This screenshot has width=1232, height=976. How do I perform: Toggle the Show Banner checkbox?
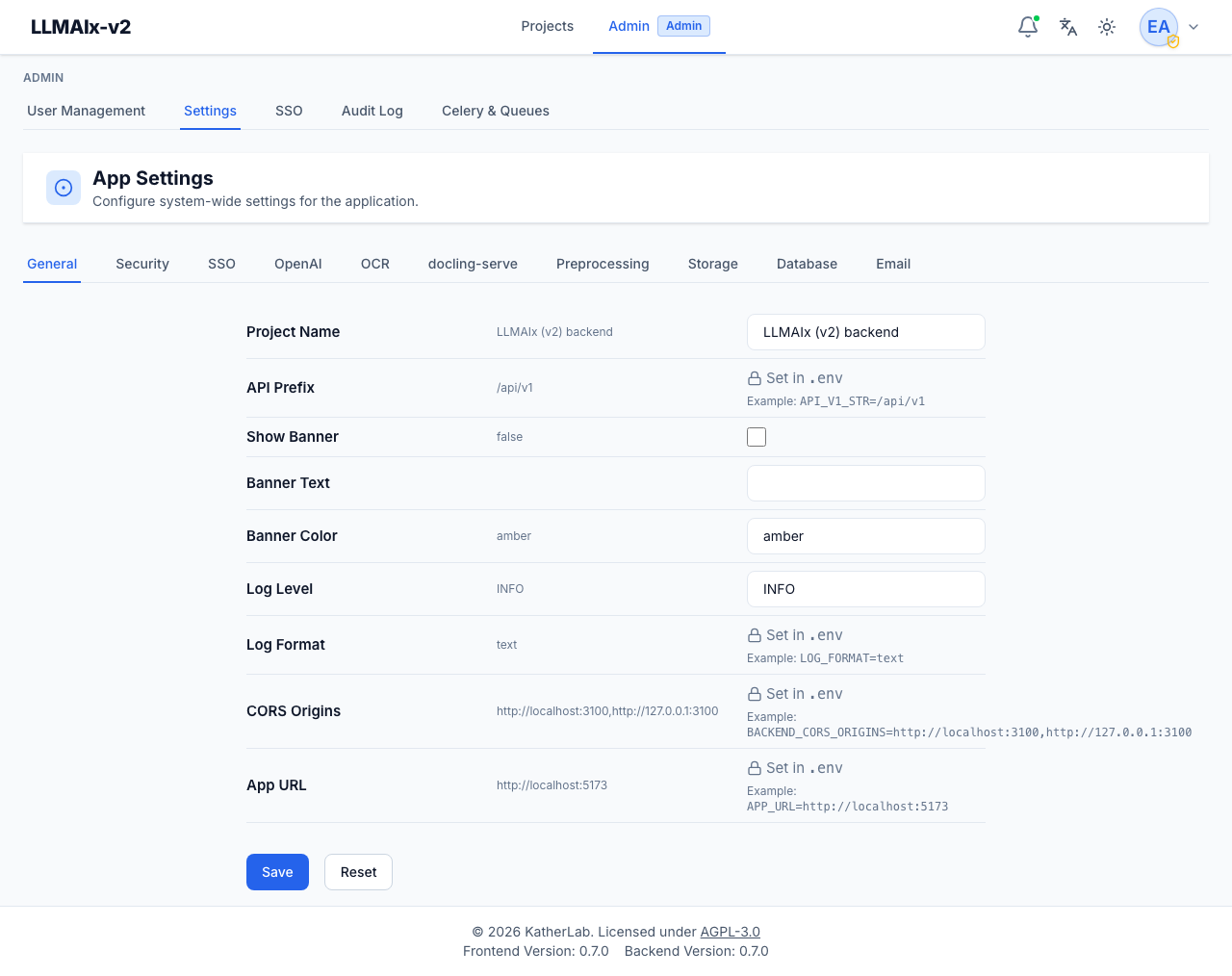click(x=757, y=437)
